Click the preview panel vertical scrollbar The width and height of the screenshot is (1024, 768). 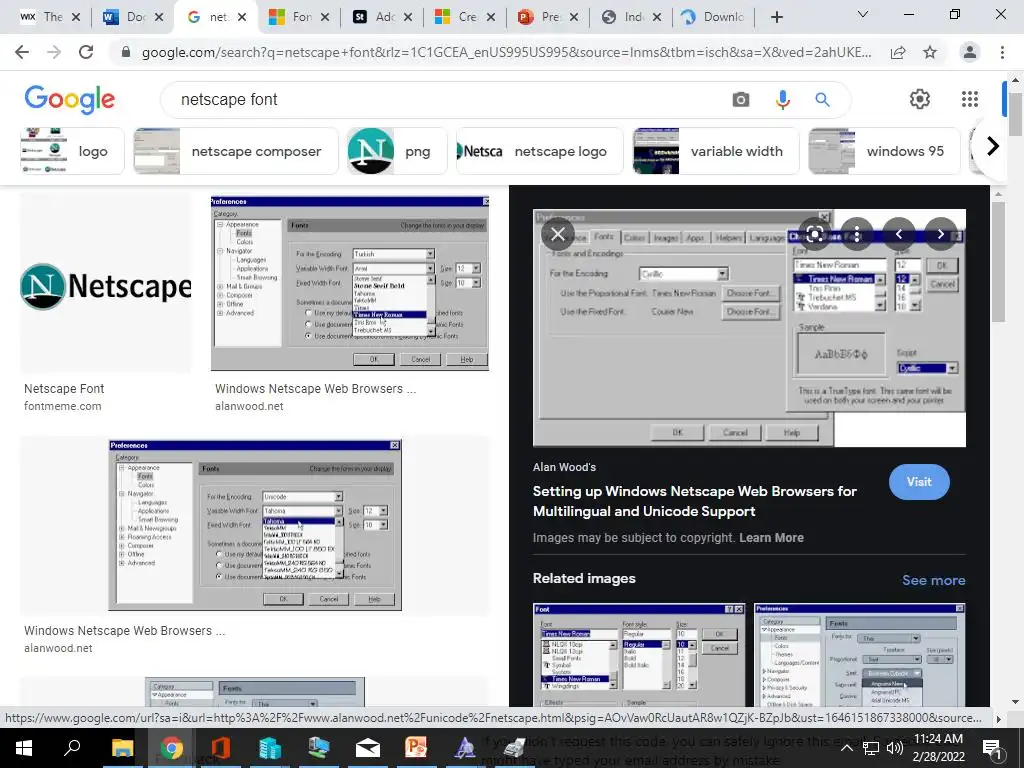point(998,261)
